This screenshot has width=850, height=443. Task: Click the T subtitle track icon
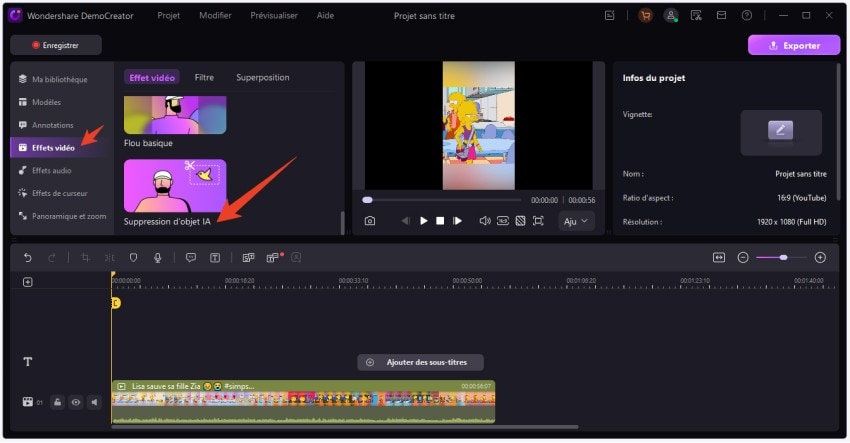click(x=28, y=362)
